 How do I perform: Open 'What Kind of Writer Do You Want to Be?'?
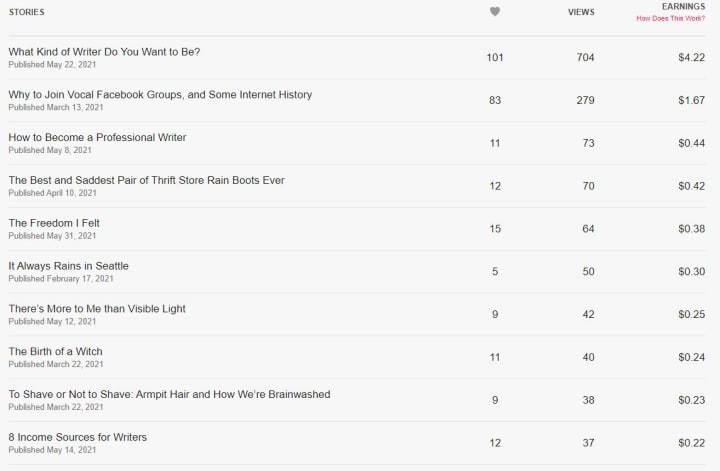pyautogui.click(x=104, y=52)
